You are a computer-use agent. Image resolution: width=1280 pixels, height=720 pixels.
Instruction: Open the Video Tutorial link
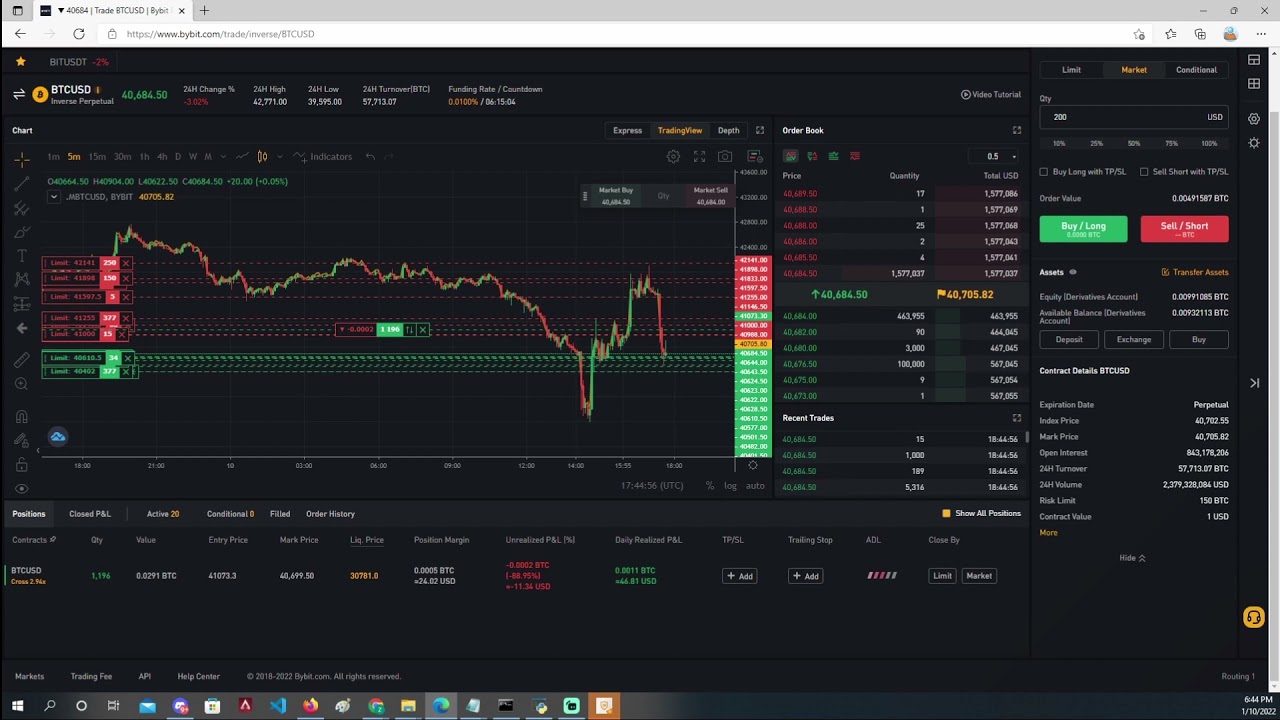click(x=991, y=95)
